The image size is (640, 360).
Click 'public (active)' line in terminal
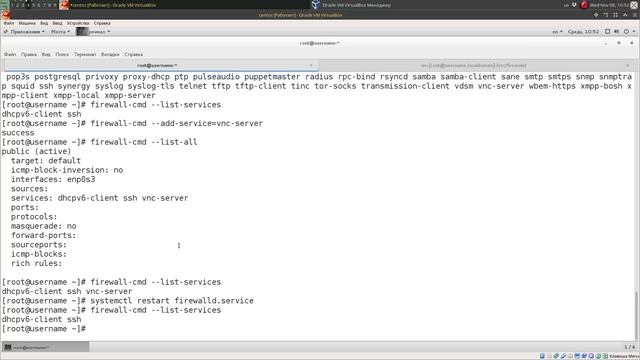pyautogui.click(x=36, y=151)
